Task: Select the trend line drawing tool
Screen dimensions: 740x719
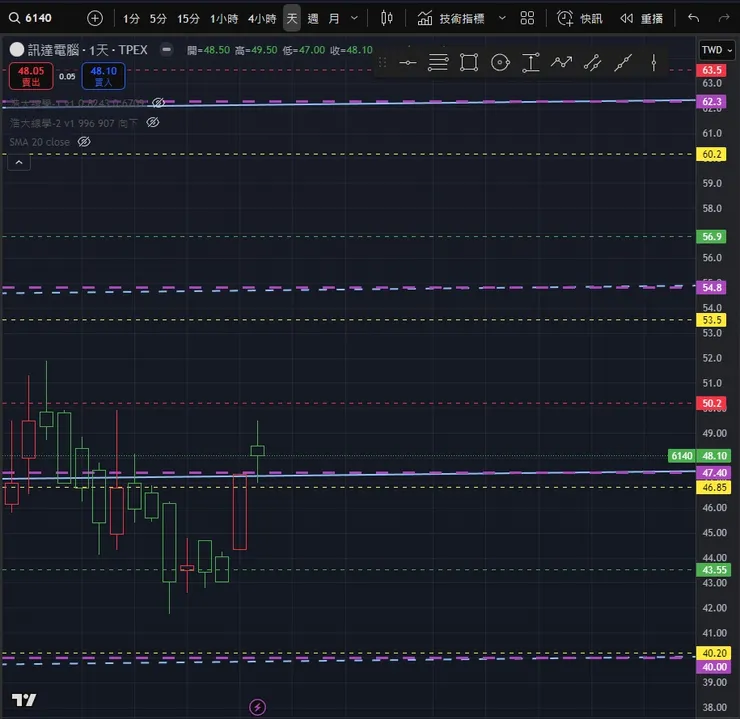Action: pyautogui.click(x=623, y=62)
